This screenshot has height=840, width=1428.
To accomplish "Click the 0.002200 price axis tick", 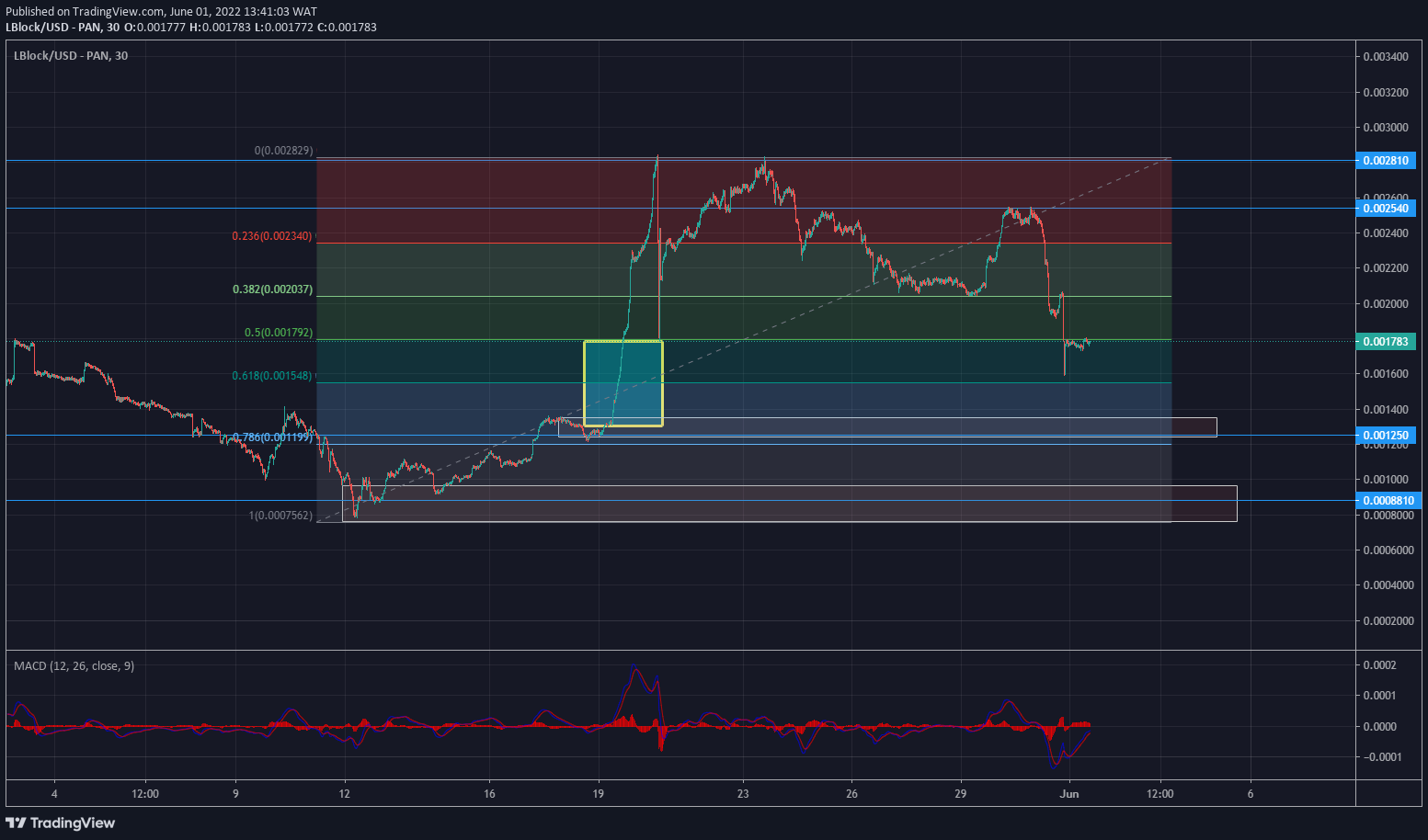I will [x=1386, y=268].
